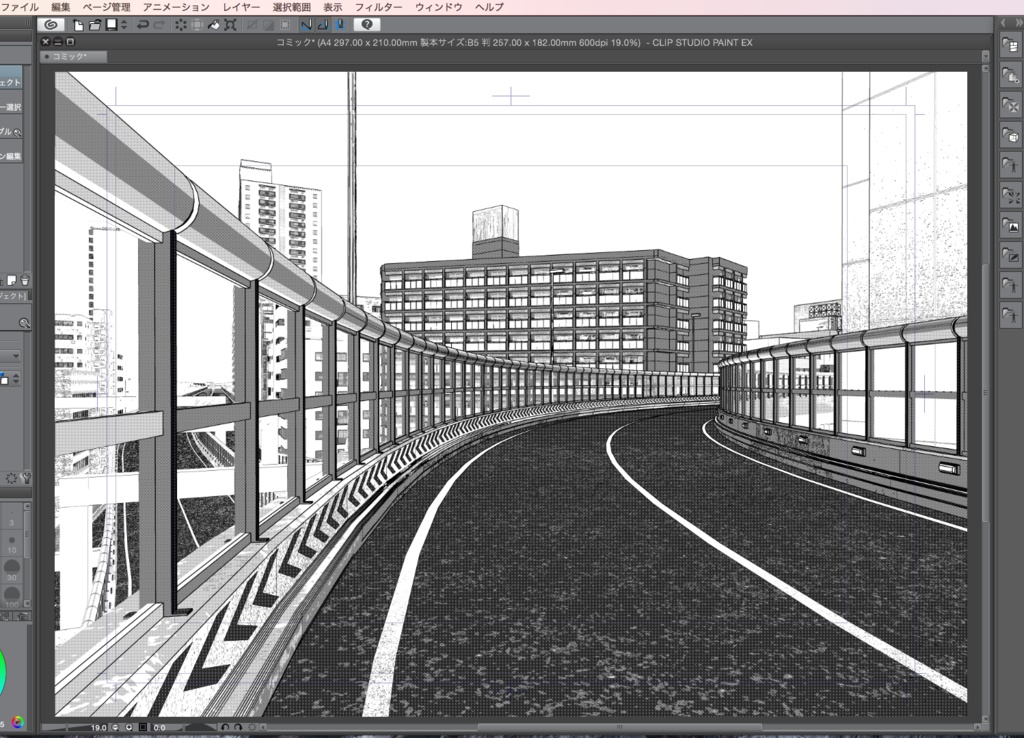Create a new canvas via the toolbar icon
This screenshot has height=738, width=1024.
tap(76, 23)
